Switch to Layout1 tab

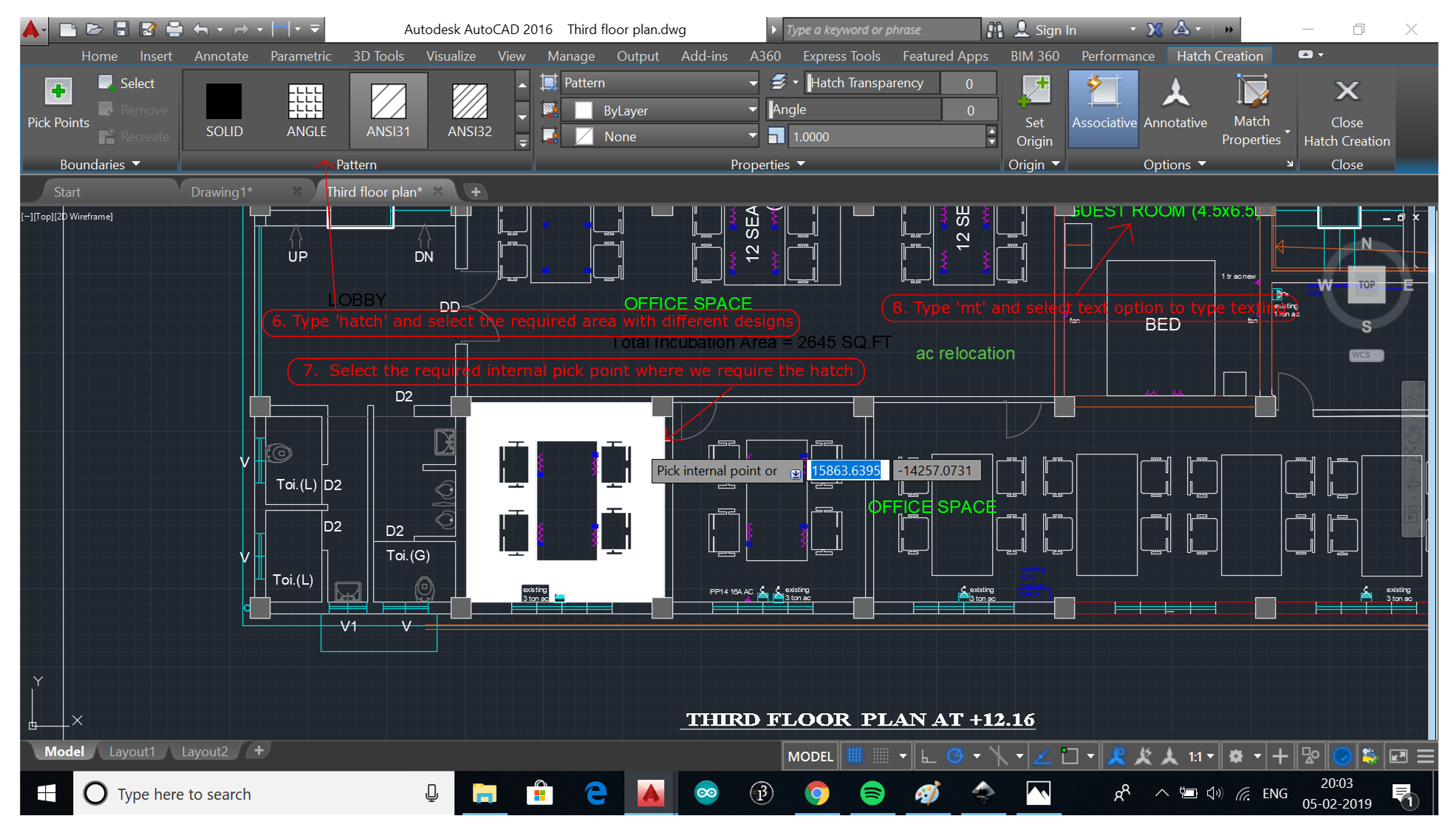point(131,752)
